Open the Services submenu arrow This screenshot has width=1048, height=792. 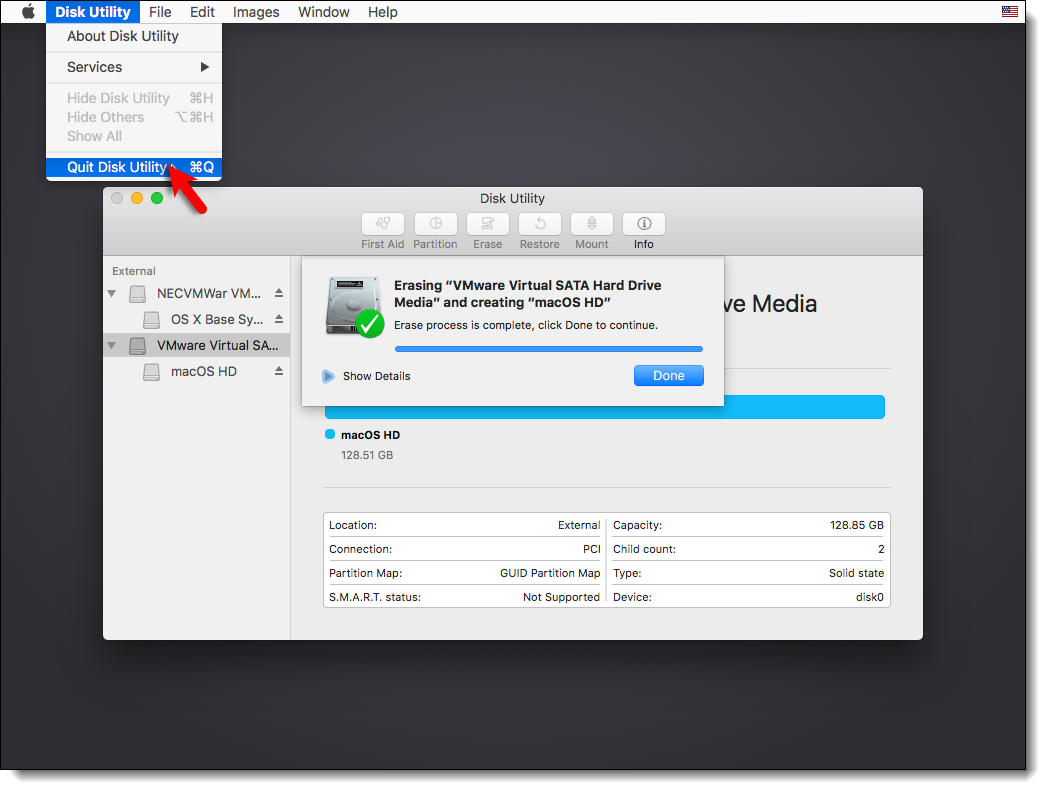[x=205, y=67]
